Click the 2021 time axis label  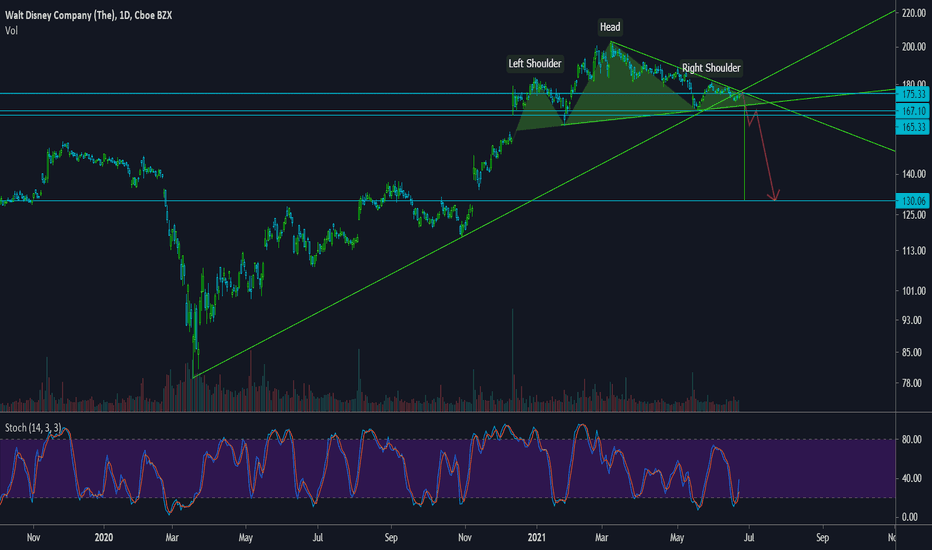click(537, 538)
